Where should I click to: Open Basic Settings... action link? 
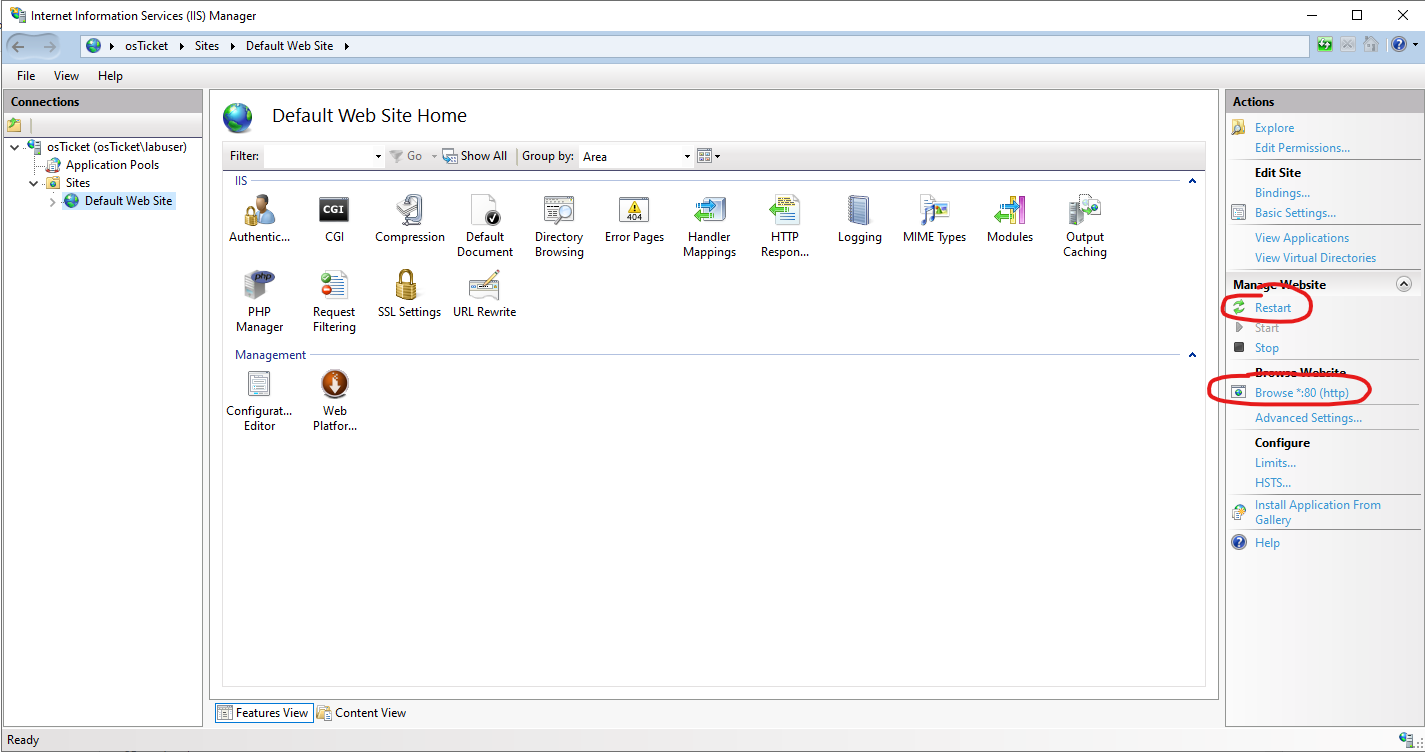(1295, 213)
